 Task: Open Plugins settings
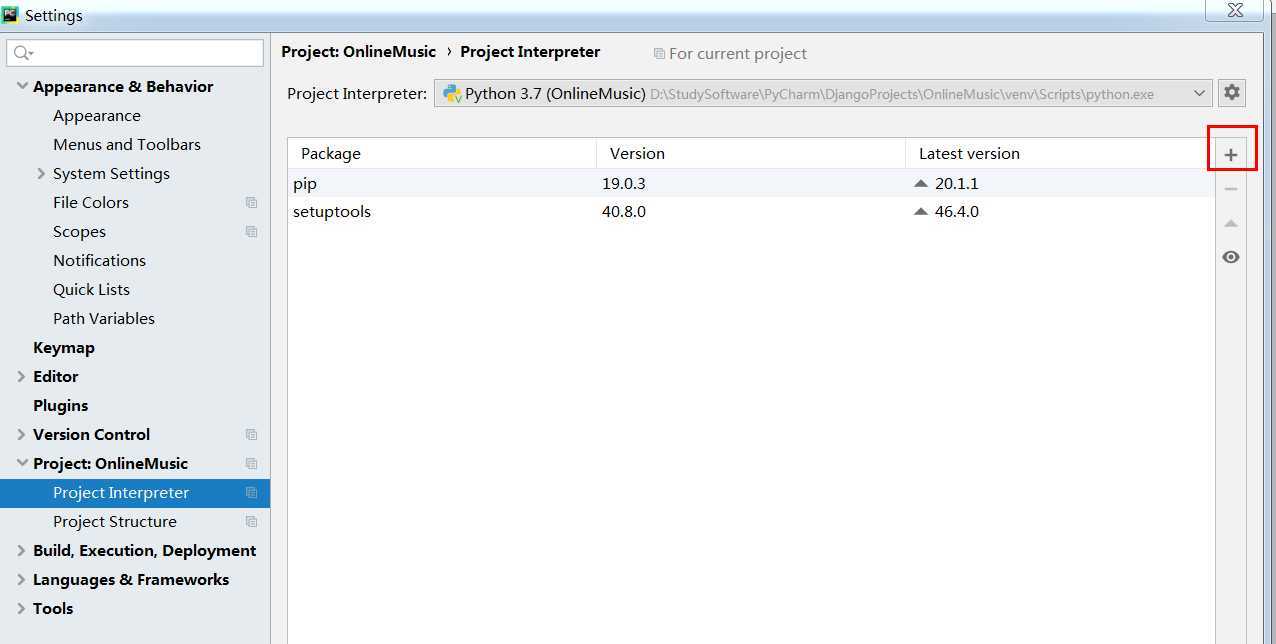coord(60,405)
